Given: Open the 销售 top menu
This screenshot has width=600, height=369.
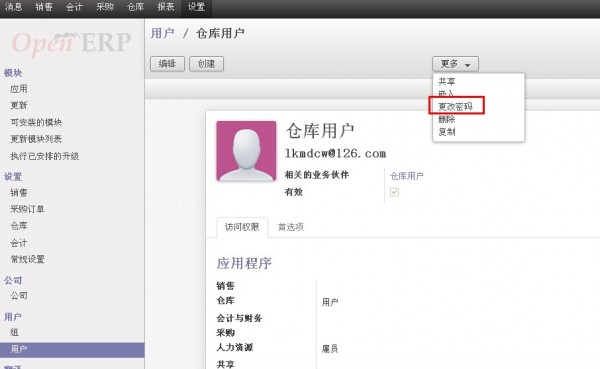Looking at the screenshot, I should pyautogui.click(x=44, y=7).
